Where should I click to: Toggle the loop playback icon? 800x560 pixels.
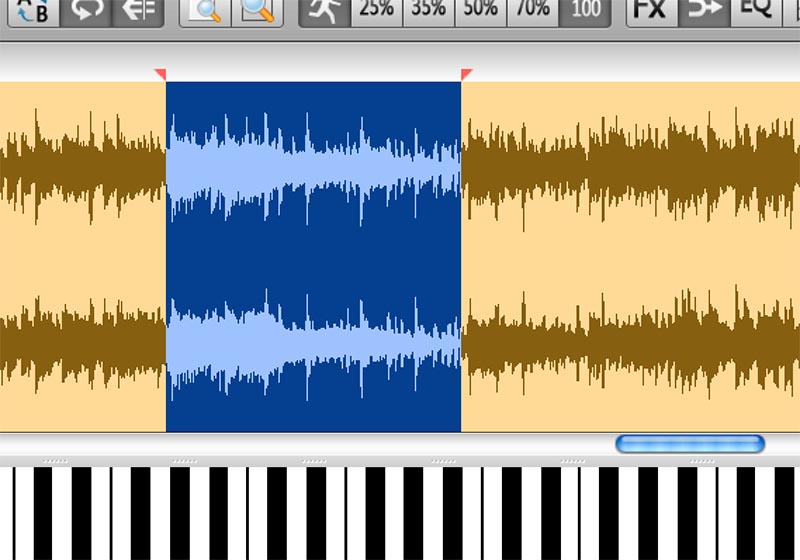coord(86,11)
